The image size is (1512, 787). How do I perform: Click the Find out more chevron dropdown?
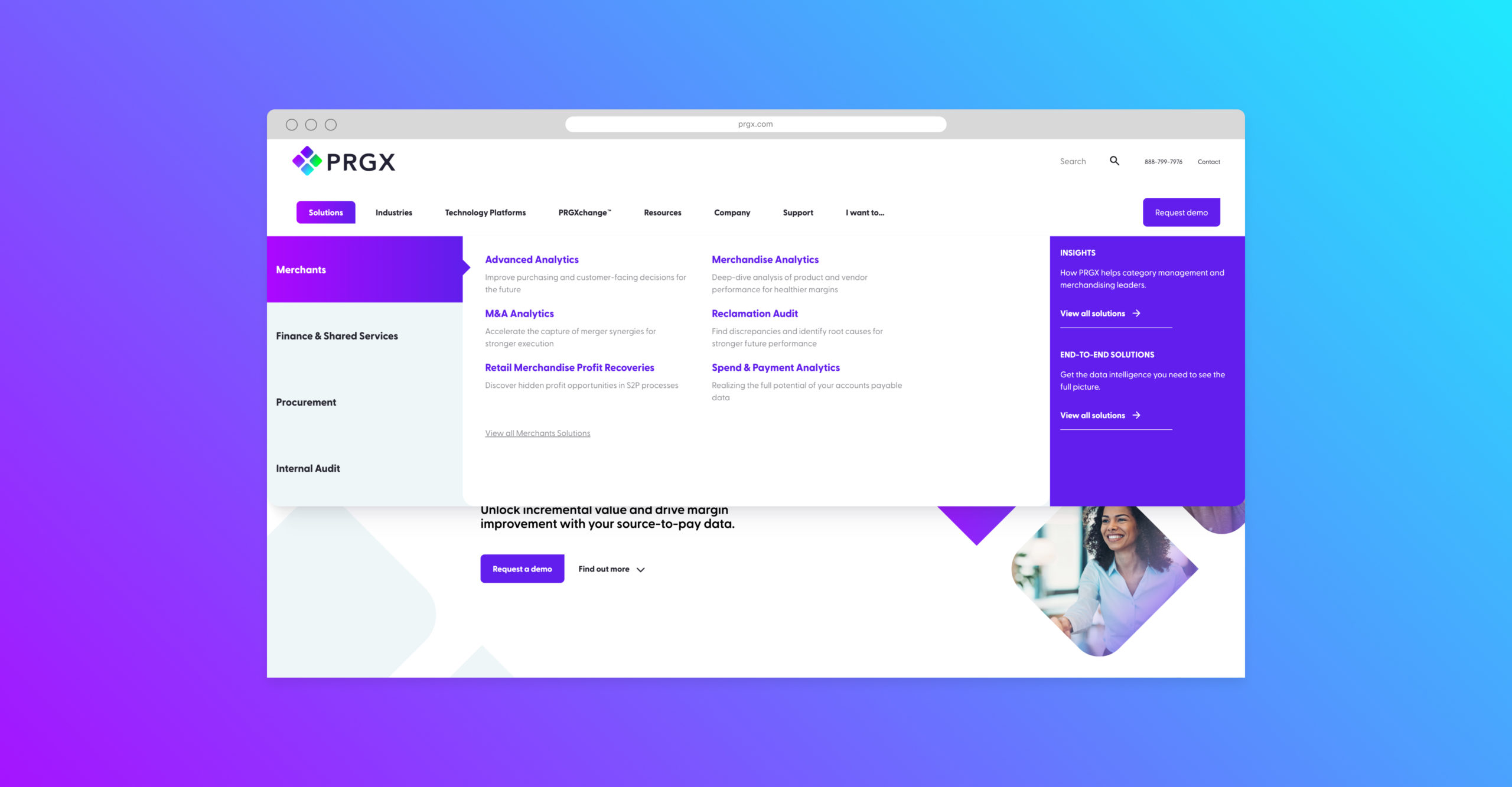coord(640,569)
